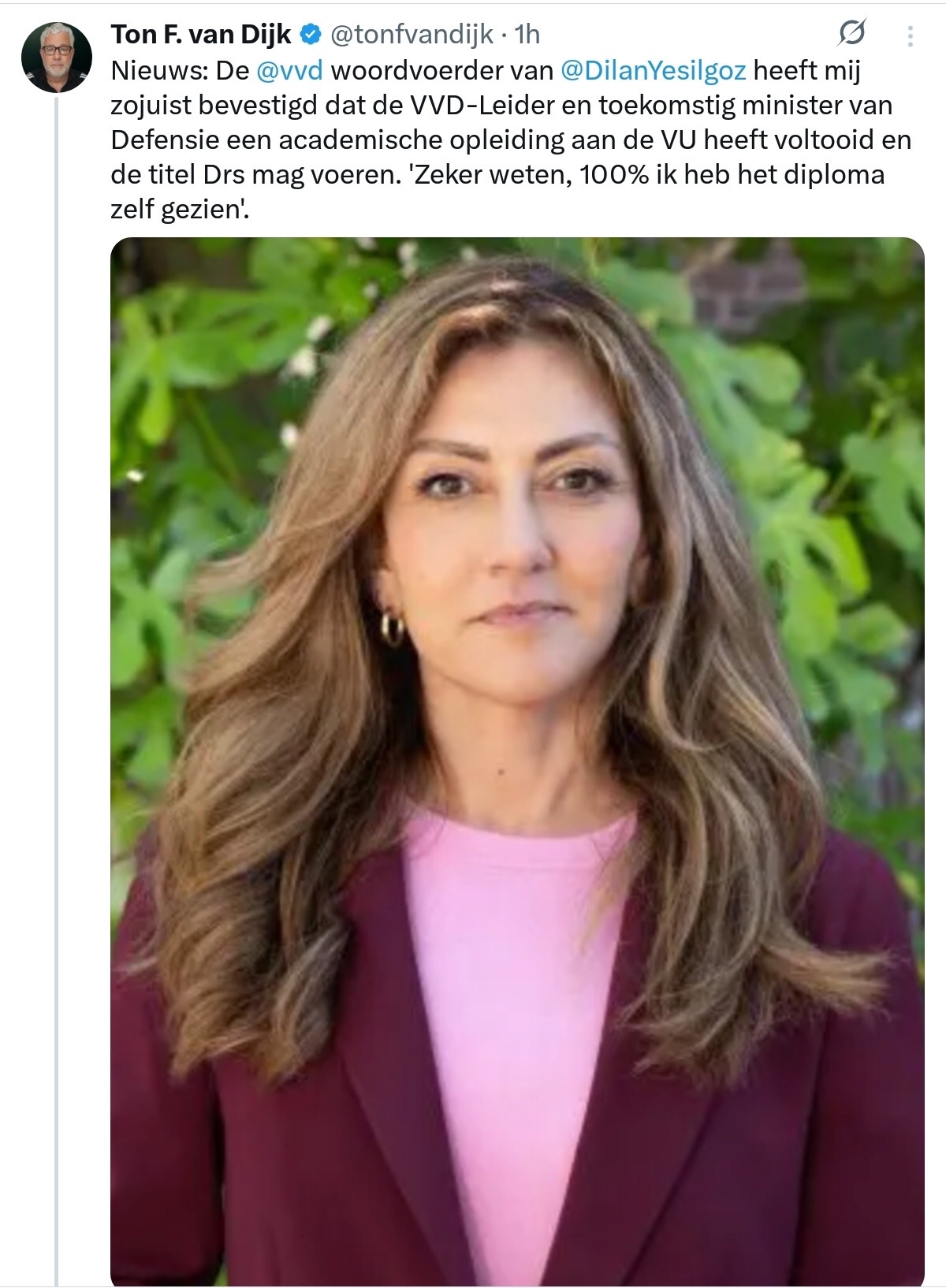Click the vertical thread line below avatar
This screenshot has width=946, height=1288.
pyautogui.click(x=57, y=631)
